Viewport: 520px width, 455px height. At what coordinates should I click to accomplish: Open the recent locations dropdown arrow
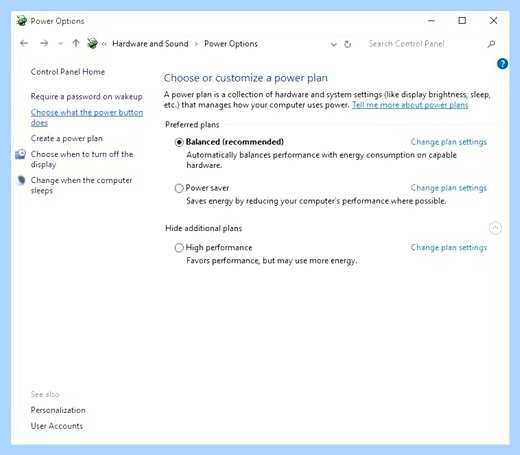tap(60, 44)
